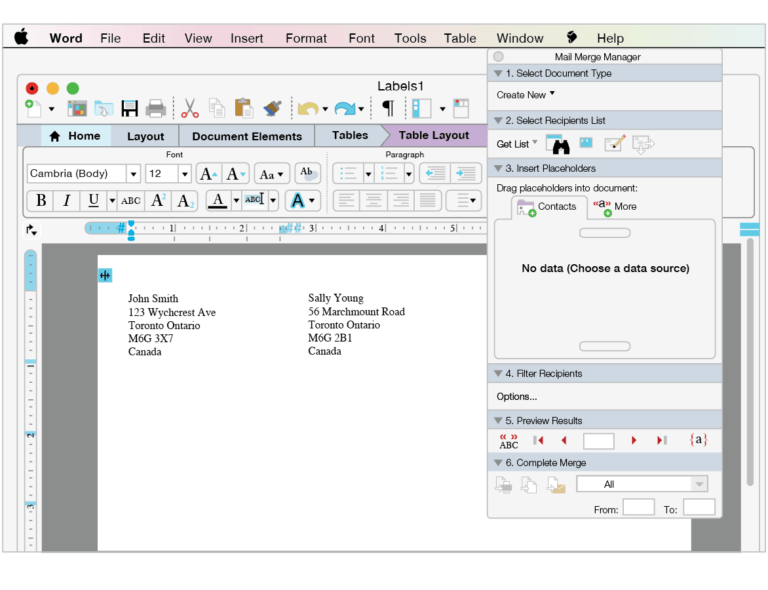
Task: Click the New Document icon
Action: [x=33, y=108]
